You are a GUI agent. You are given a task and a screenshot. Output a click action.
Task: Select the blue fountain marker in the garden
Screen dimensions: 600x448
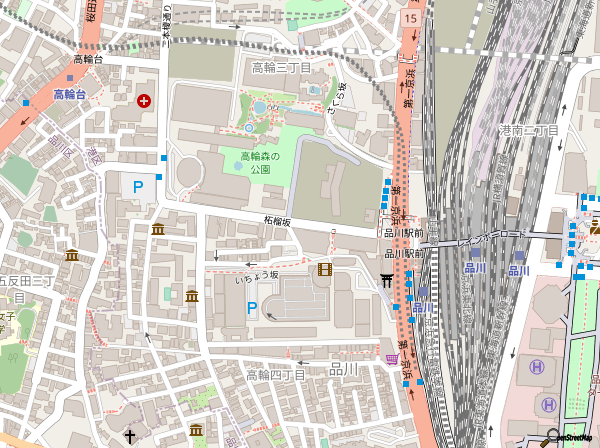pos(249,127)
